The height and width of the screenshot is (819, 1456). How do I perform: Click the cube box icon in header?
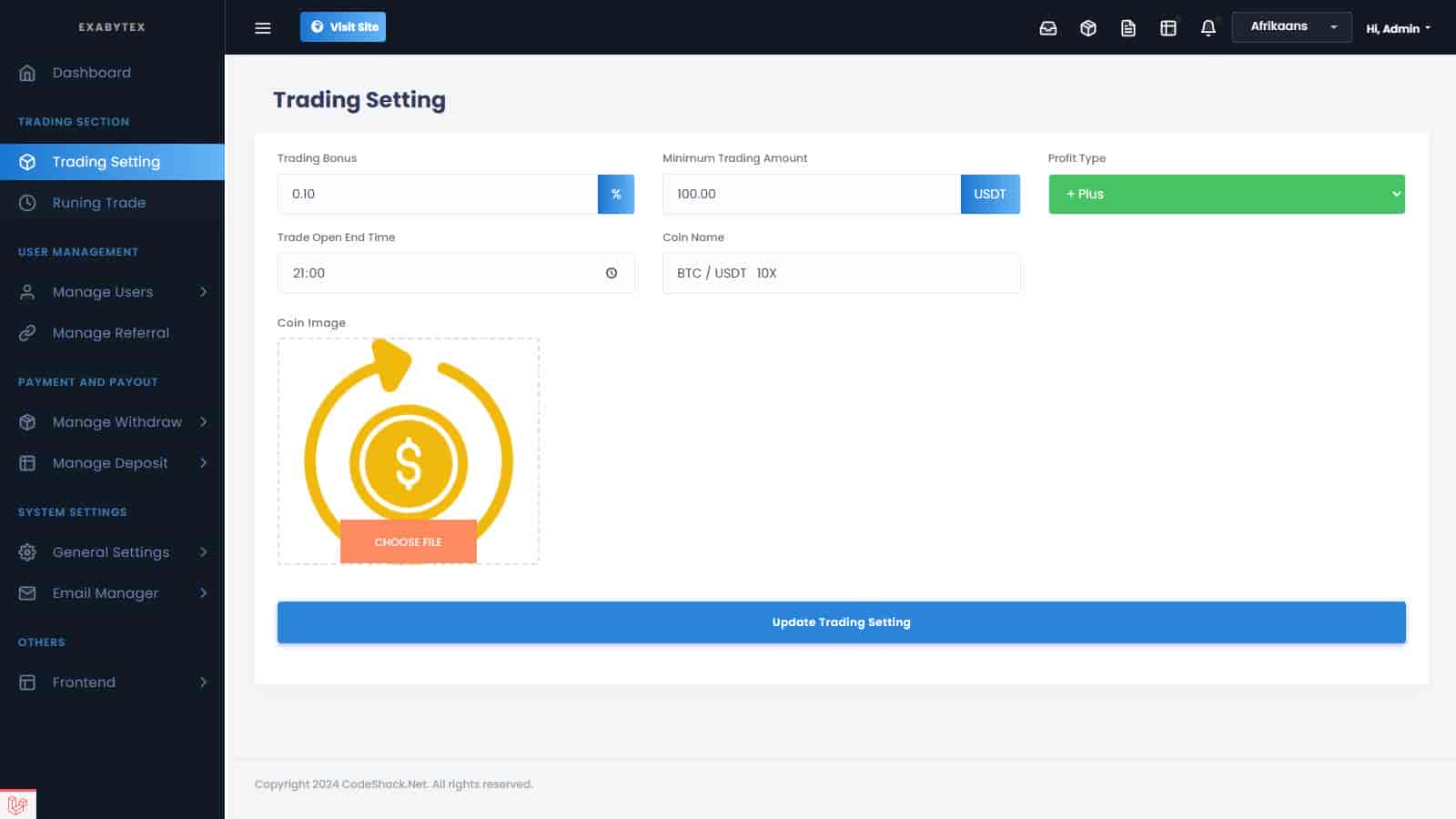point(1087,28)
